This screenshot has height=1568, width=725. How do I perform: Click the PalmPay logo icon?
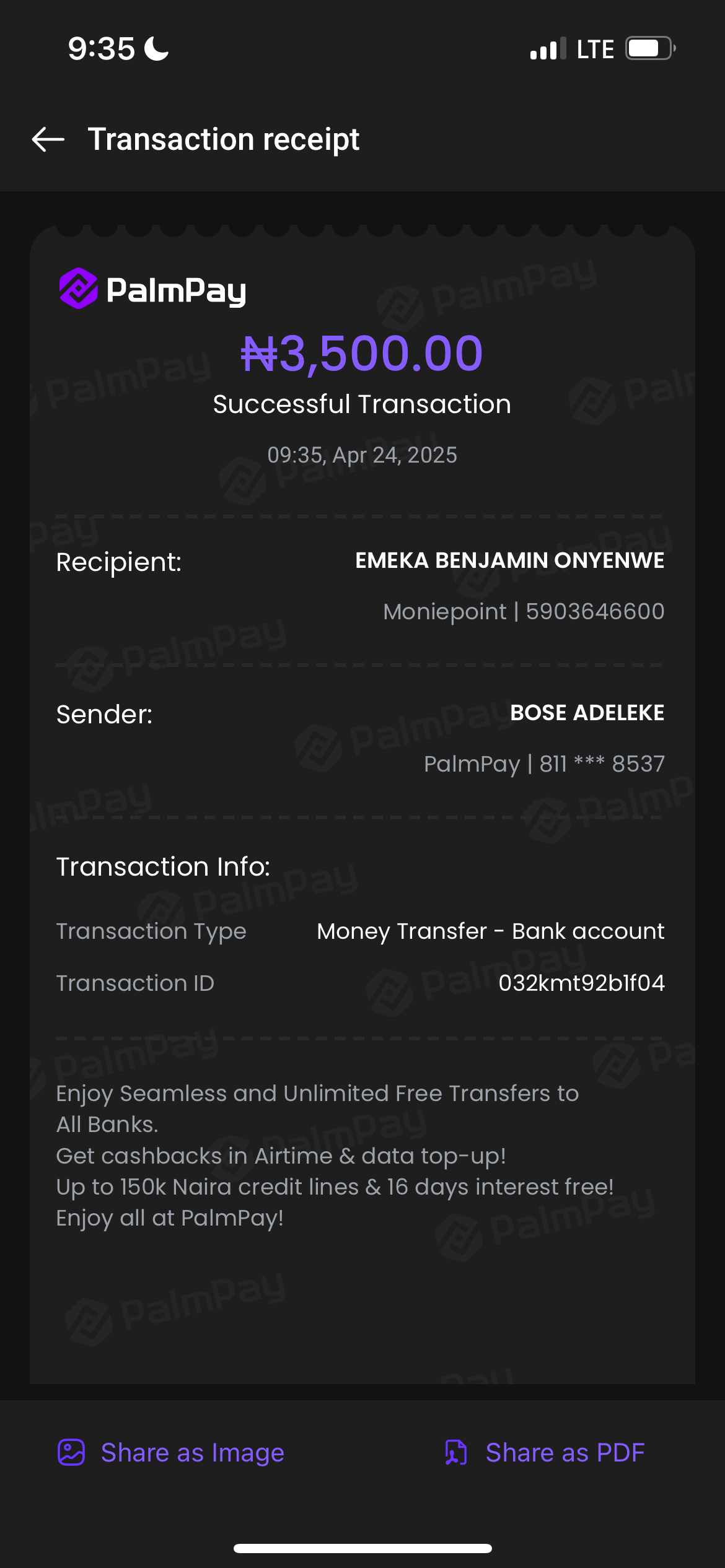point(78,289)
